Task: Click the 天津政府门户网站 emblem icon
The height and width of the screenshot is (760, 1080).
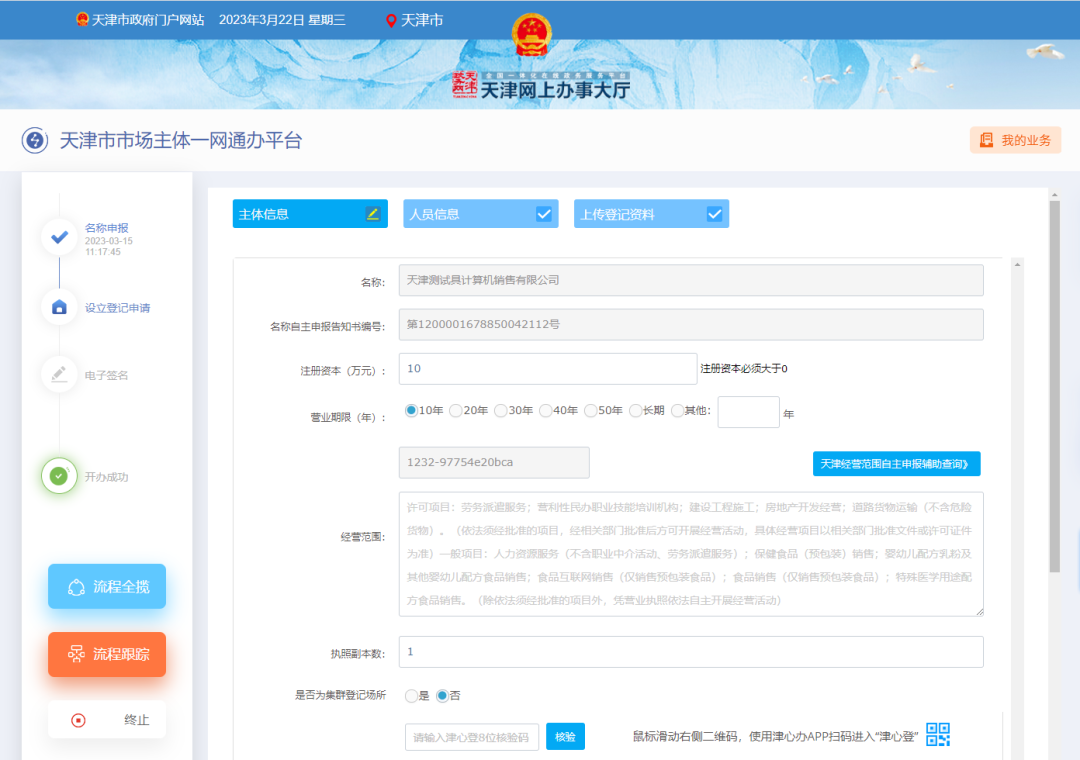Action: click(x=83, y=20)
